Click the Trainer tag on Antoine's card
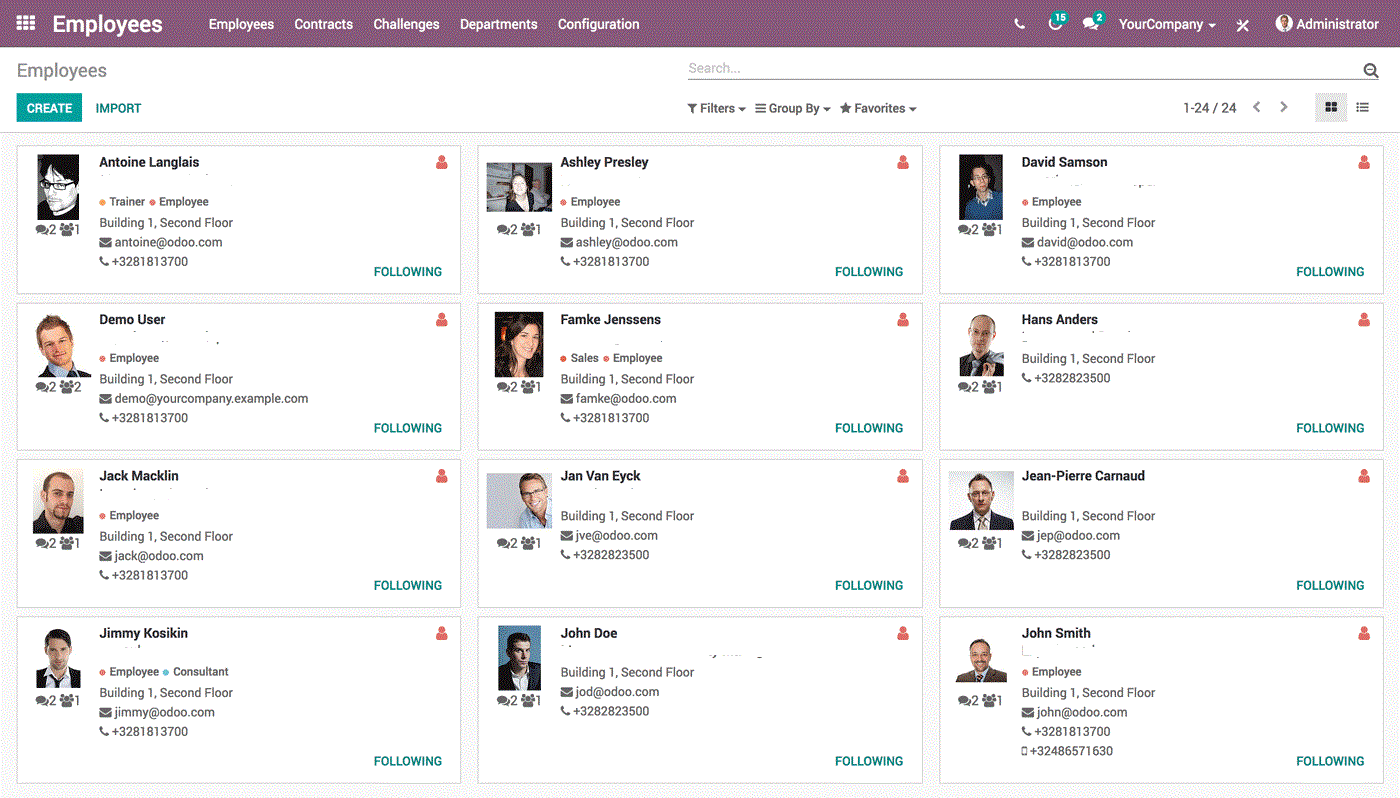This screenshot has width=1400, height=798. tap(122, 202)
